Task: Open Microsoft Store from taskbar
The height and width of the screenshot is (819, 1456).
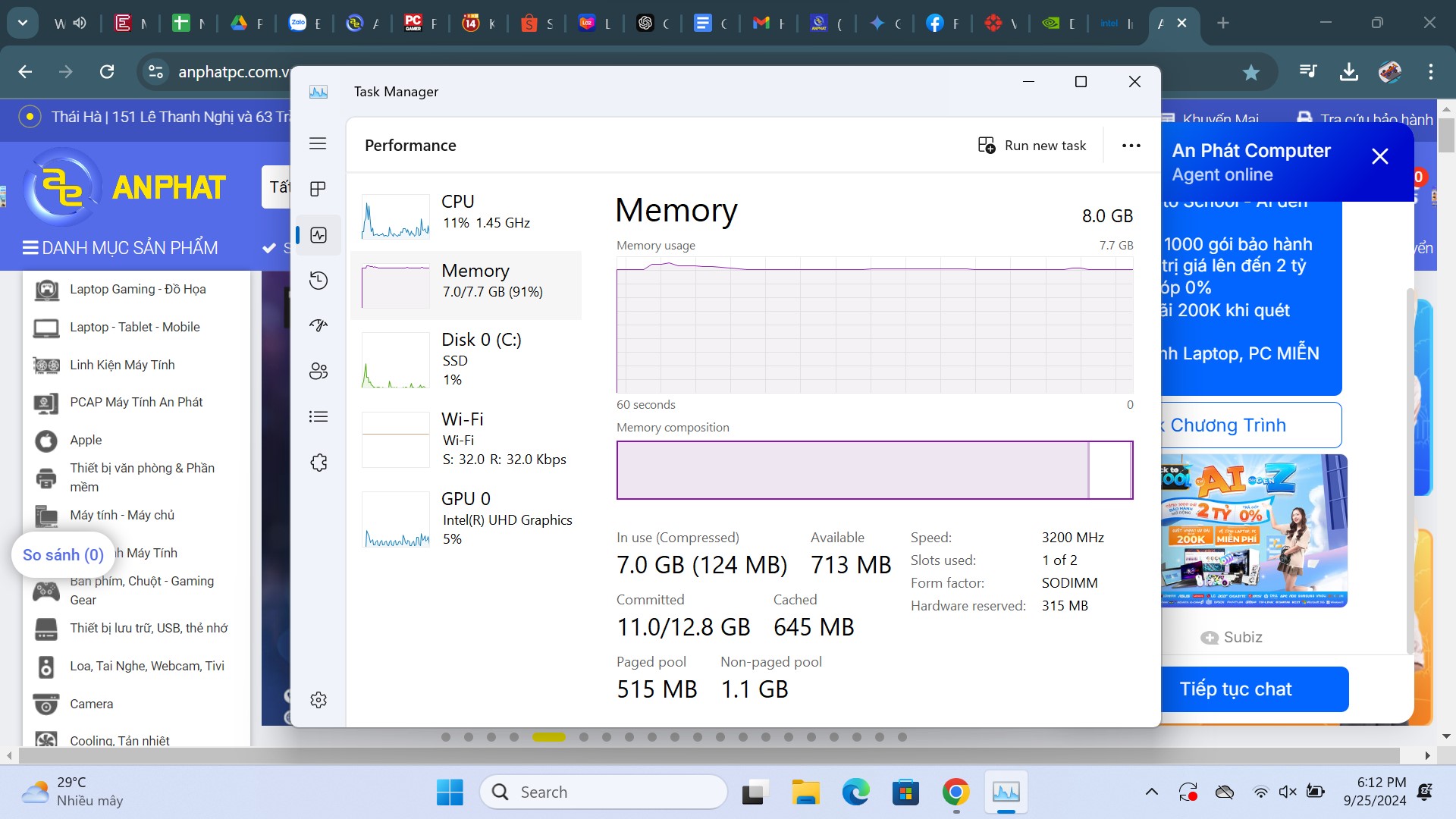Action: [905, 792]
